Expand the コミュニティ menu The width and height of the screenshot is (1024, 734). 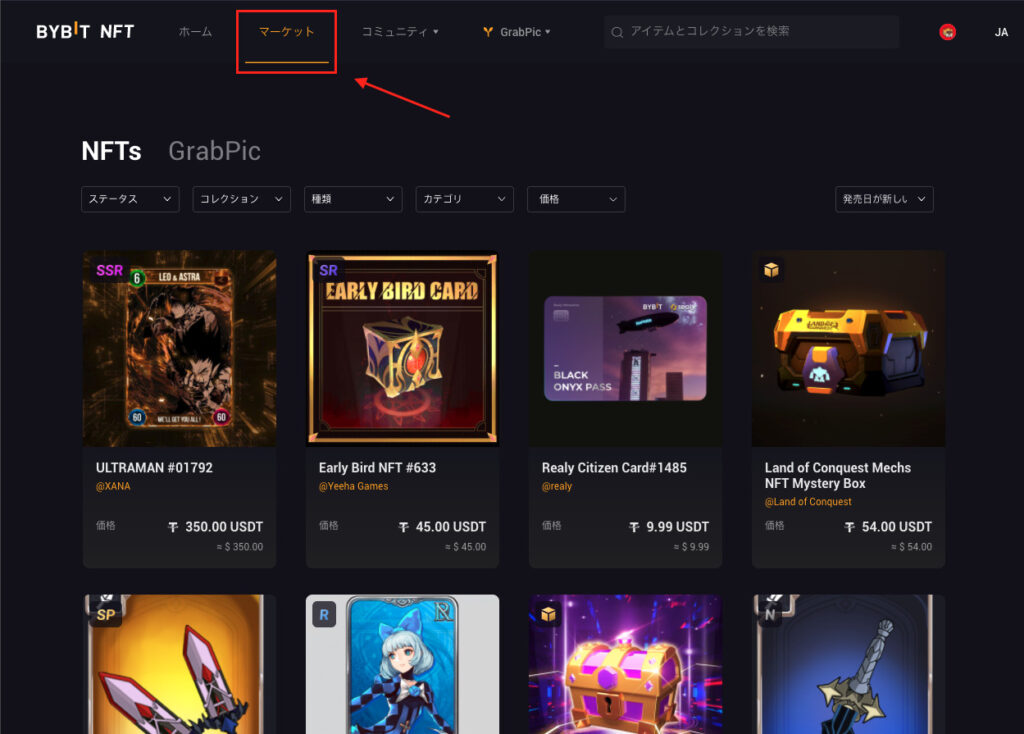coord(400,32)
